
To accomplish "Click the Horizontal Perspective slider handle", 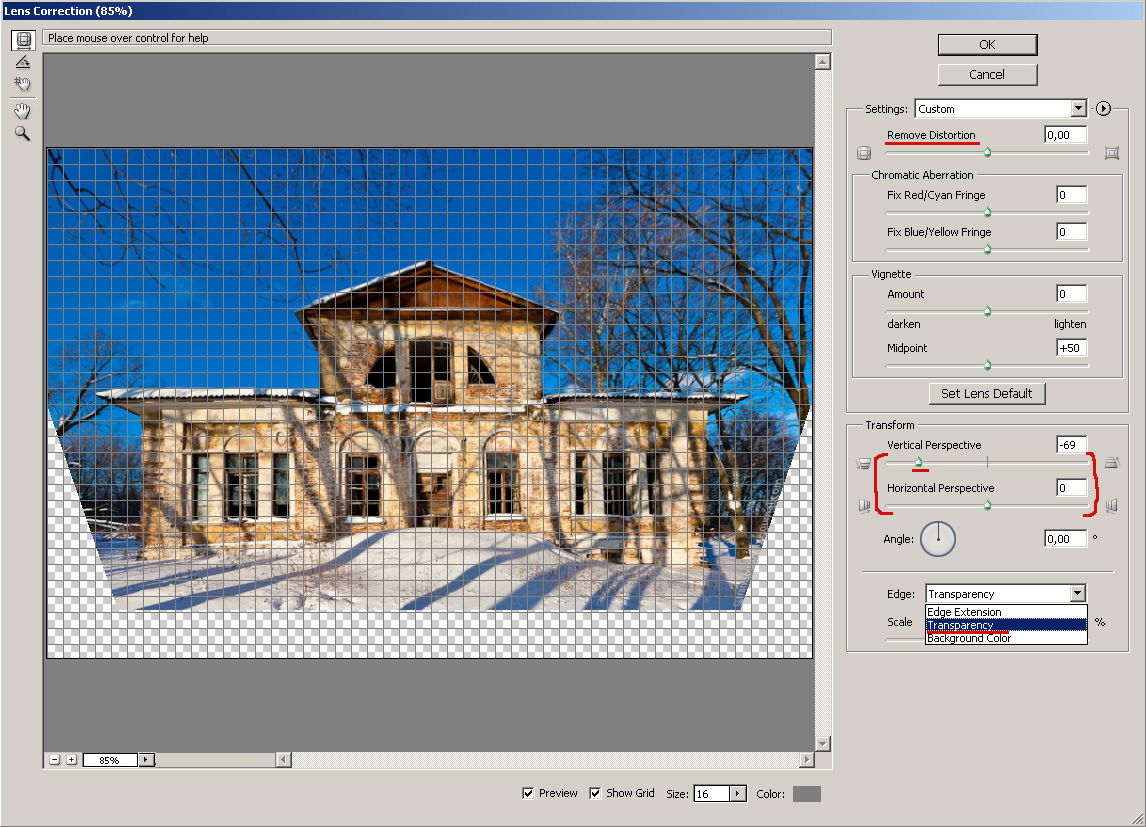I will [987, 506].
